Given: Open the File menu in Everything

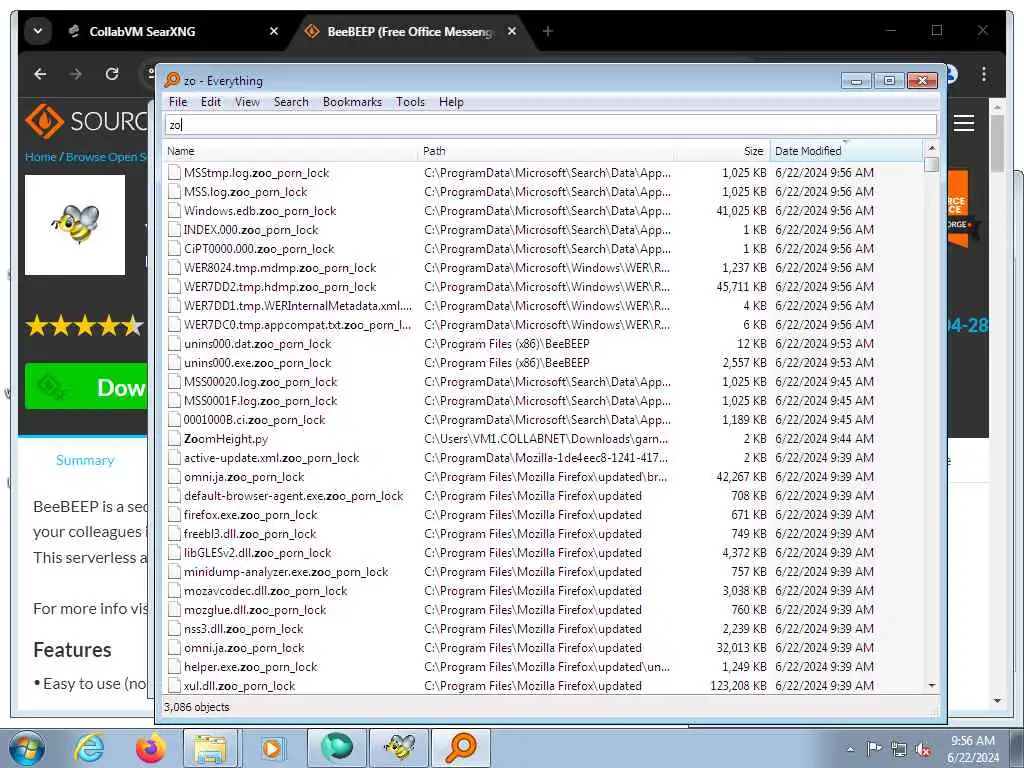Looking at the screenshot, I should click(178, 102).
